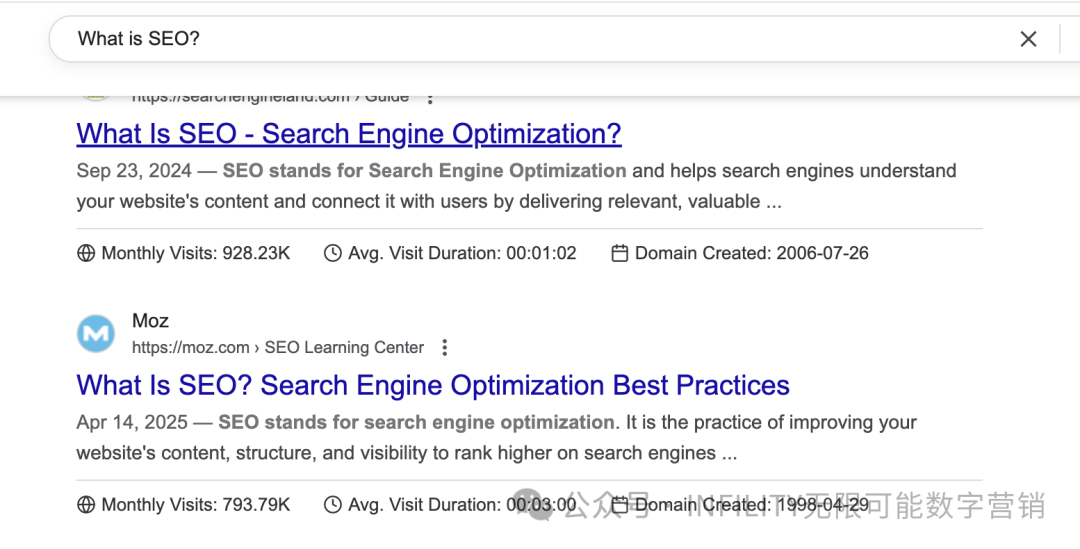Click calendar icon beside Domain Created 1998-04-29

pos(619,505)
